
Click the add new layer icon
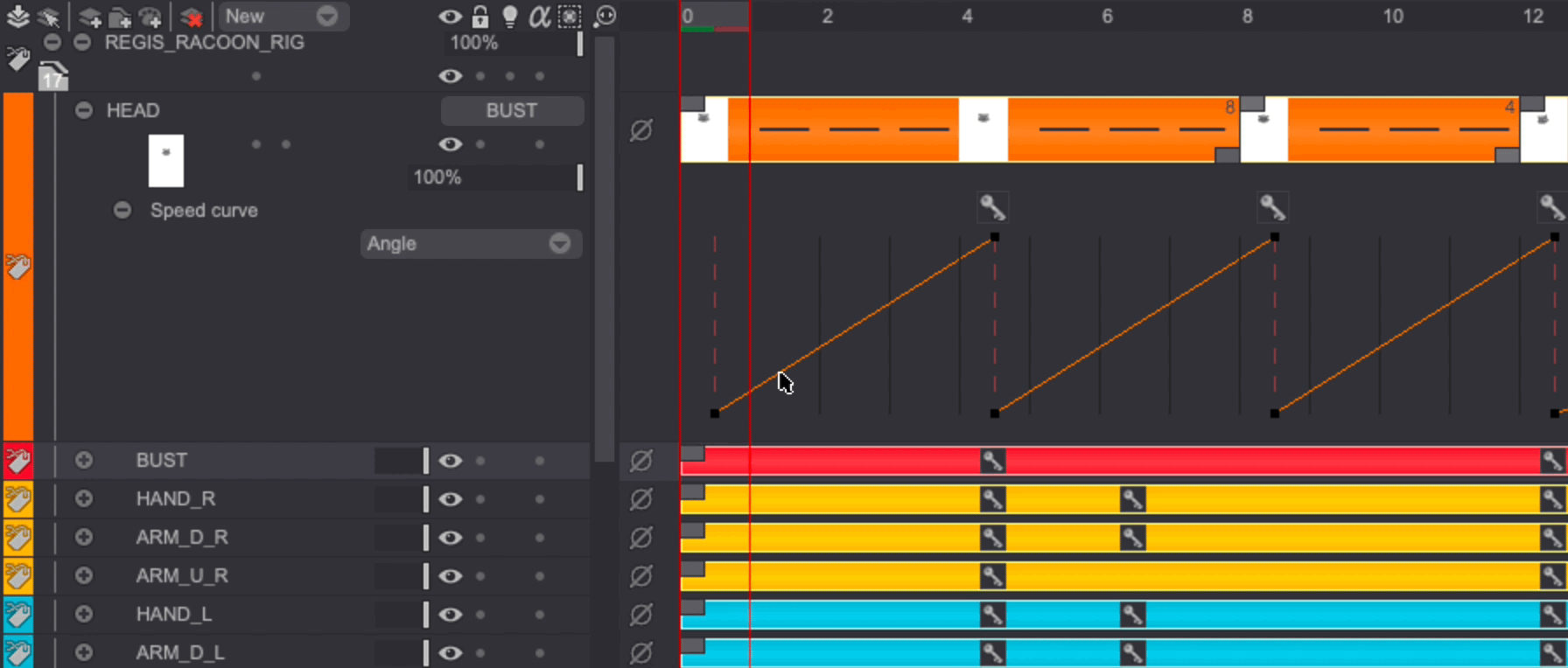point(88,17)
